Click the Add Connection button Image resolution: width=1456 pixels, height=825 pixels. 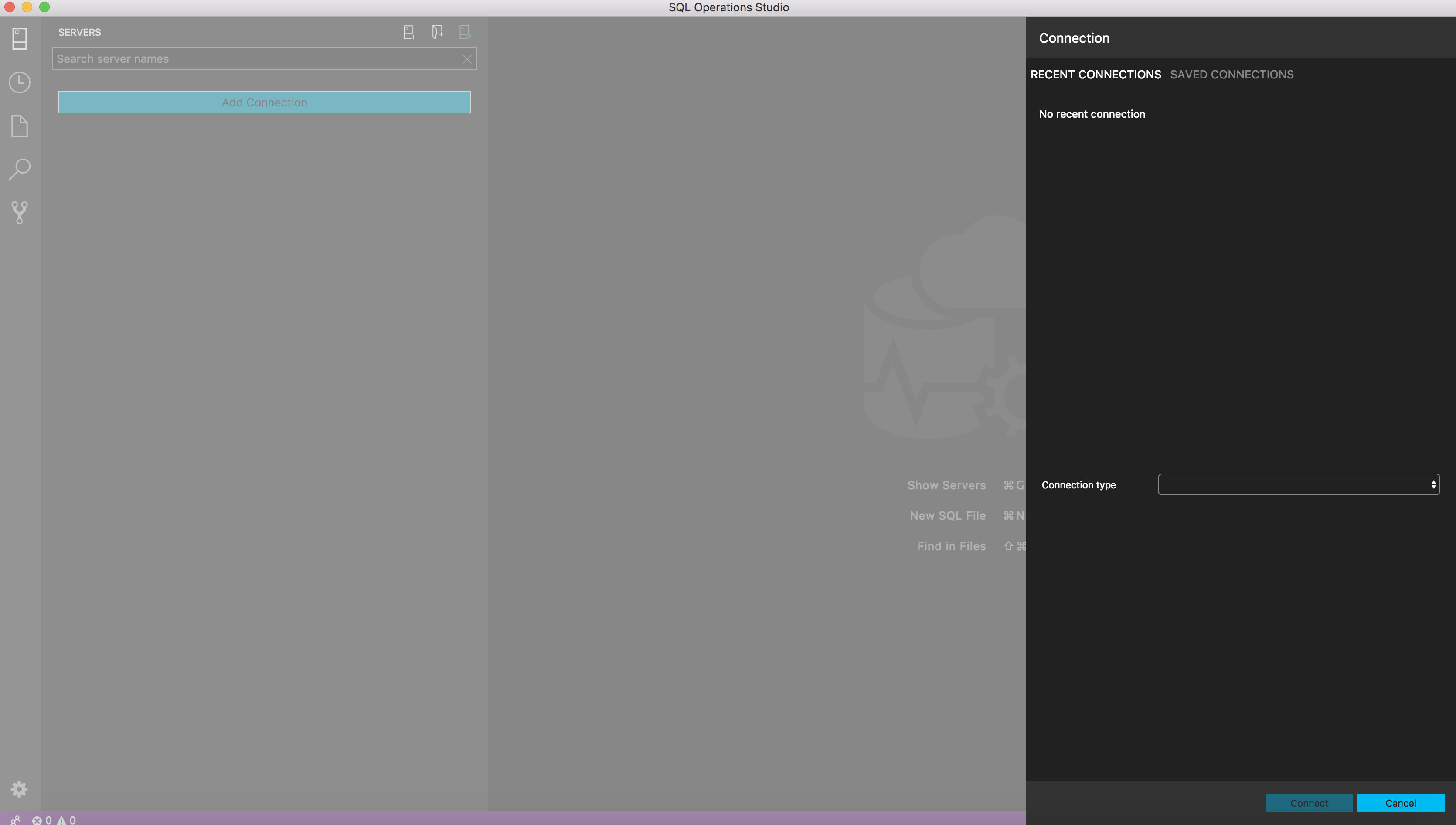click(x=265, y=102)
